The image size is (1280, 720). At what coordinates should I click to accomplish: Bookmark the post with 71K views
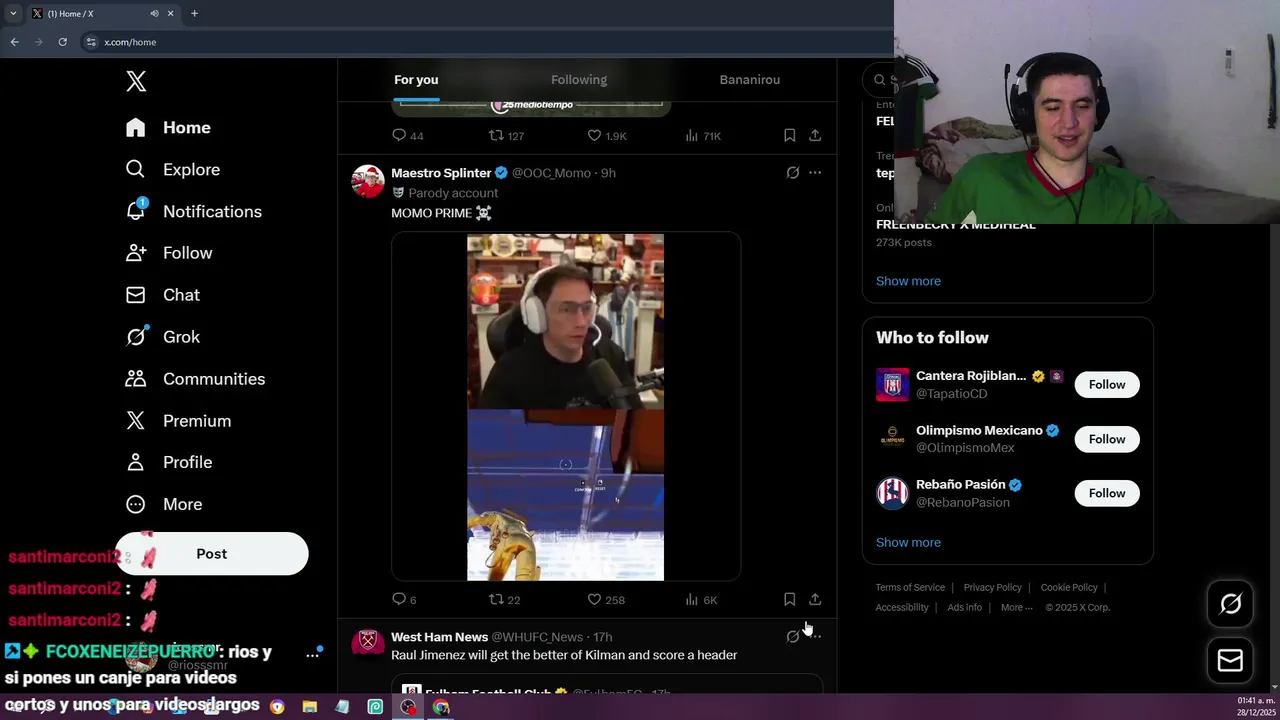click(x=789, y=135)
